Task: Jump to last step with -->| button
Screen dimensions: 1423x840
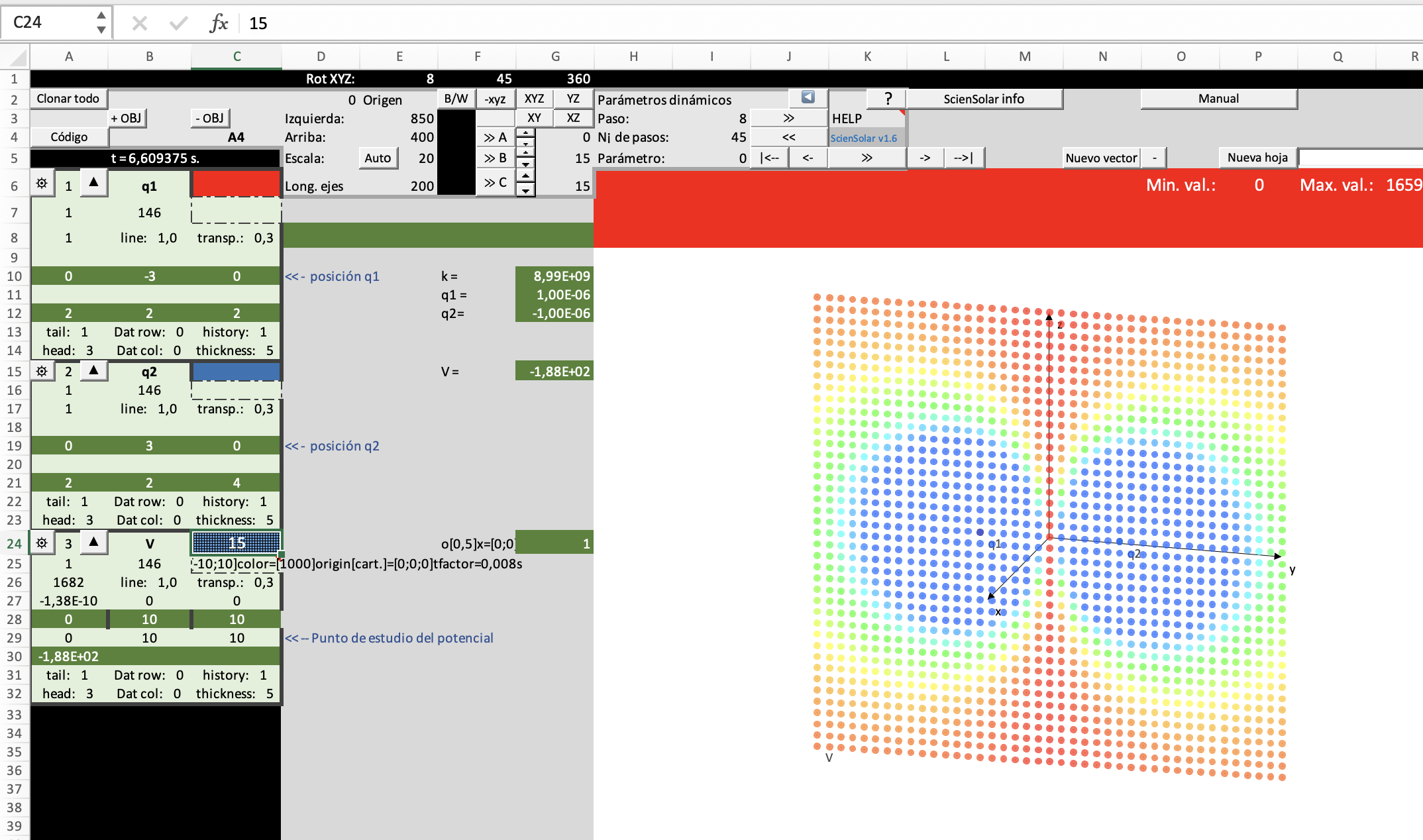Action: (963, 158)
